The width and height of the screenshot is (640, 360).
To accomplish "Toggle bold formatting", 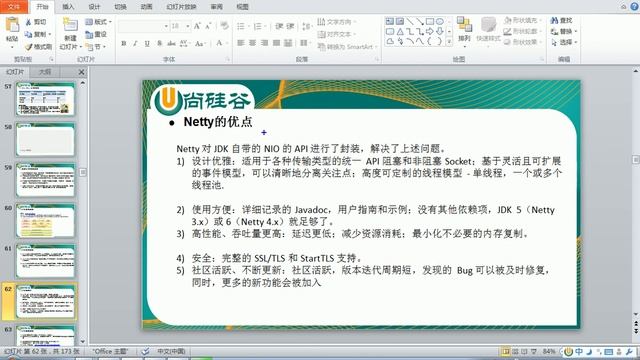I will (x=124, y=43).
